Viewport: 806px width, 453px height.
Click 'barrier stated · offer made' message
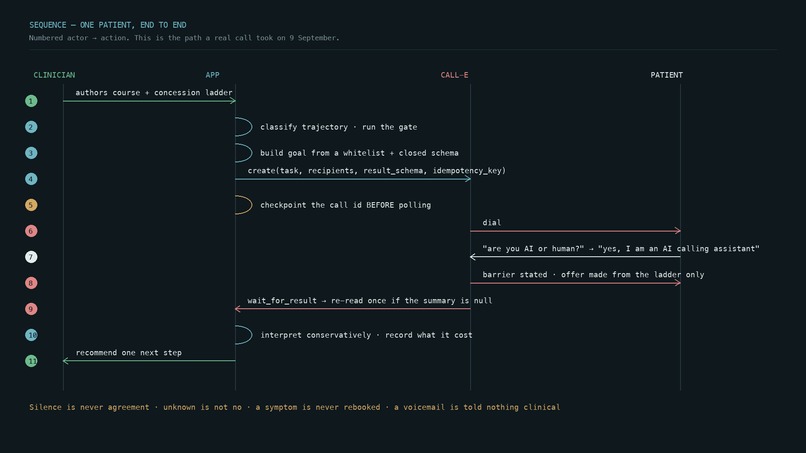593,275
